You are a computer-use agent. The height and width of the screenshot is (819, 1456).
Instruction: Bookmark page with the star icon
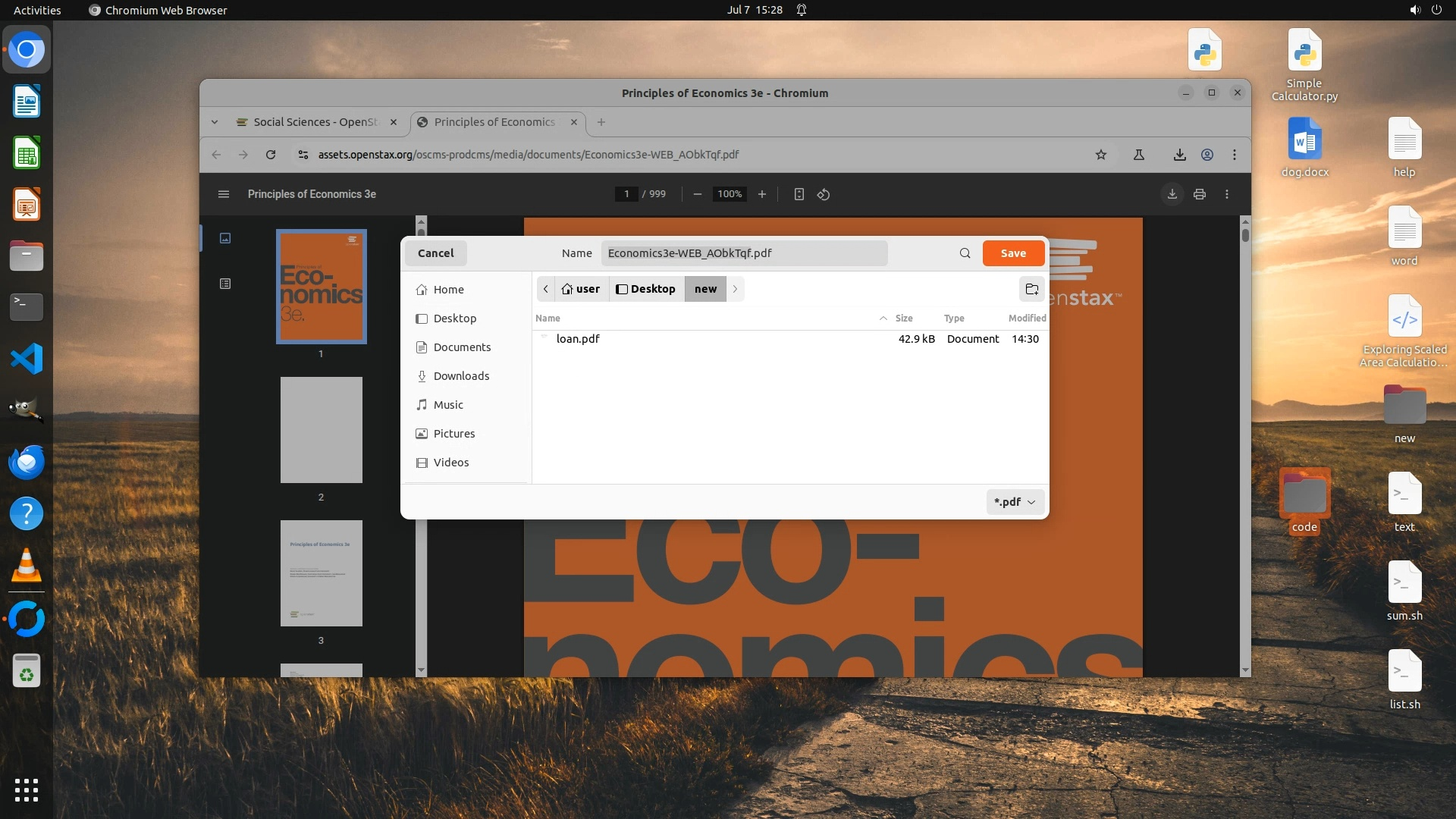point(1100,155)
